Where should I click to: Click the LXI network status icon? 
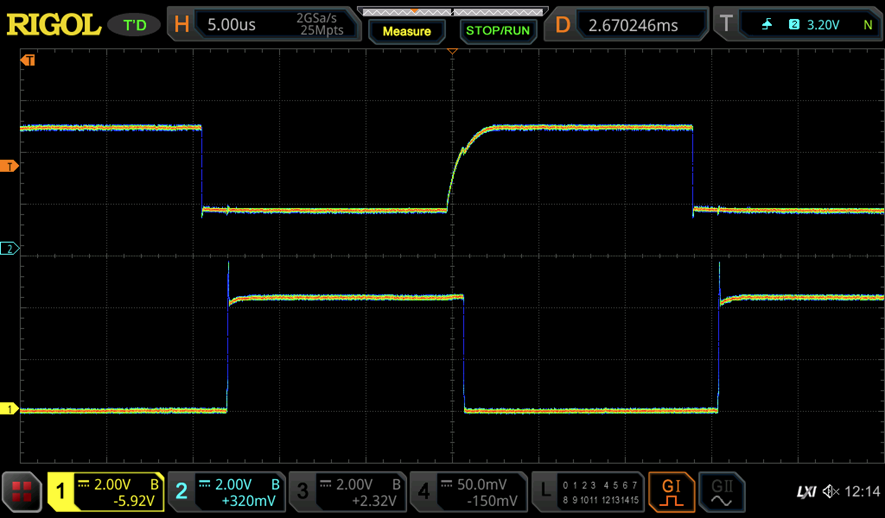806,492
